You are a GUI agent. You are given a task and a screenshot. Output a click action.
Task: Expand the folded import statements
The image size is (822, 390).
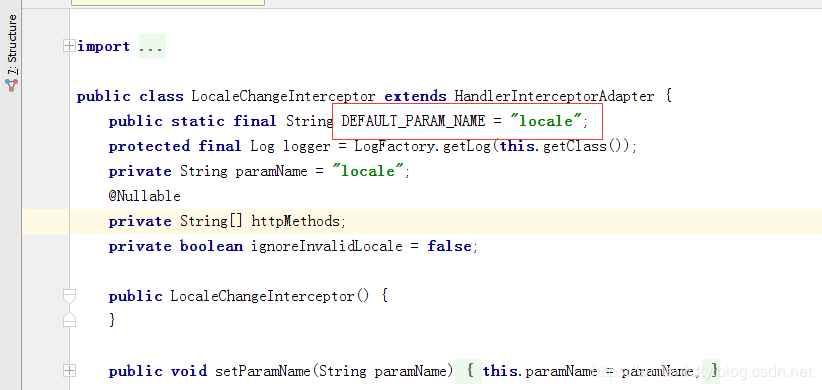69,46
